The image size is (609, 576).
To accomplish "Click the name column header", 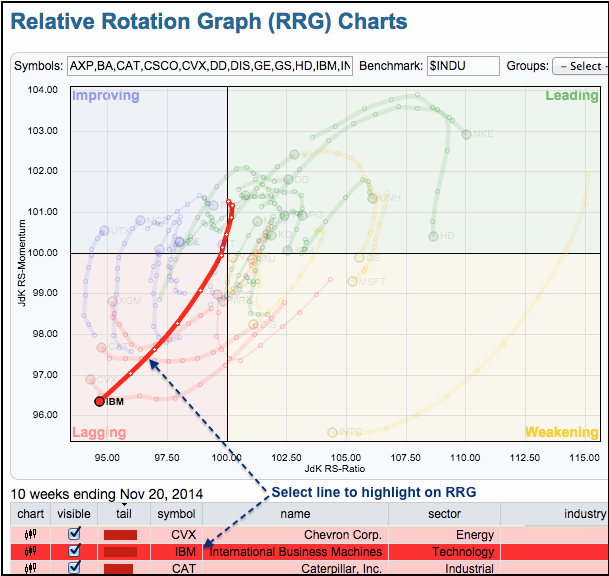I will click(x=295, y=515).
